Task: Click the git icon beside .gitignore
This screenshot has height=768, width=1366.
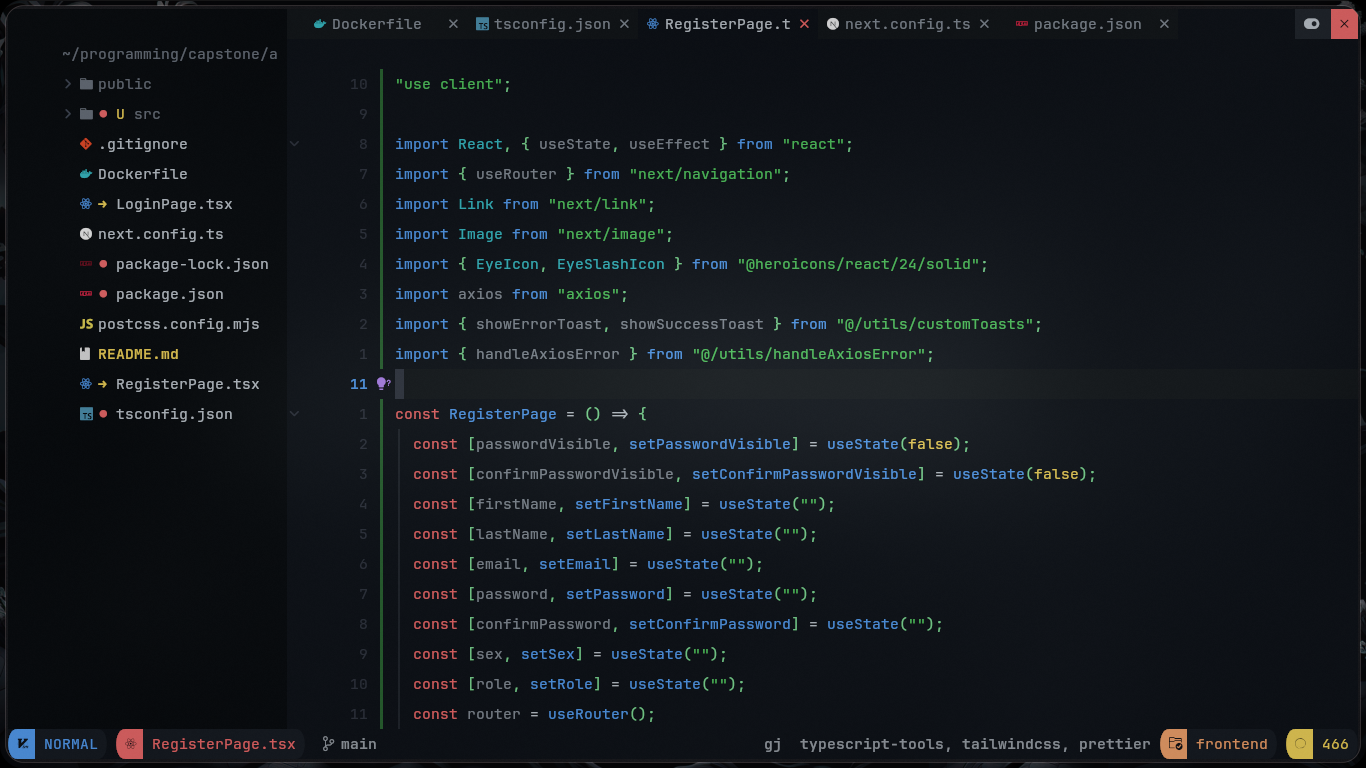Action: point(86,144)
